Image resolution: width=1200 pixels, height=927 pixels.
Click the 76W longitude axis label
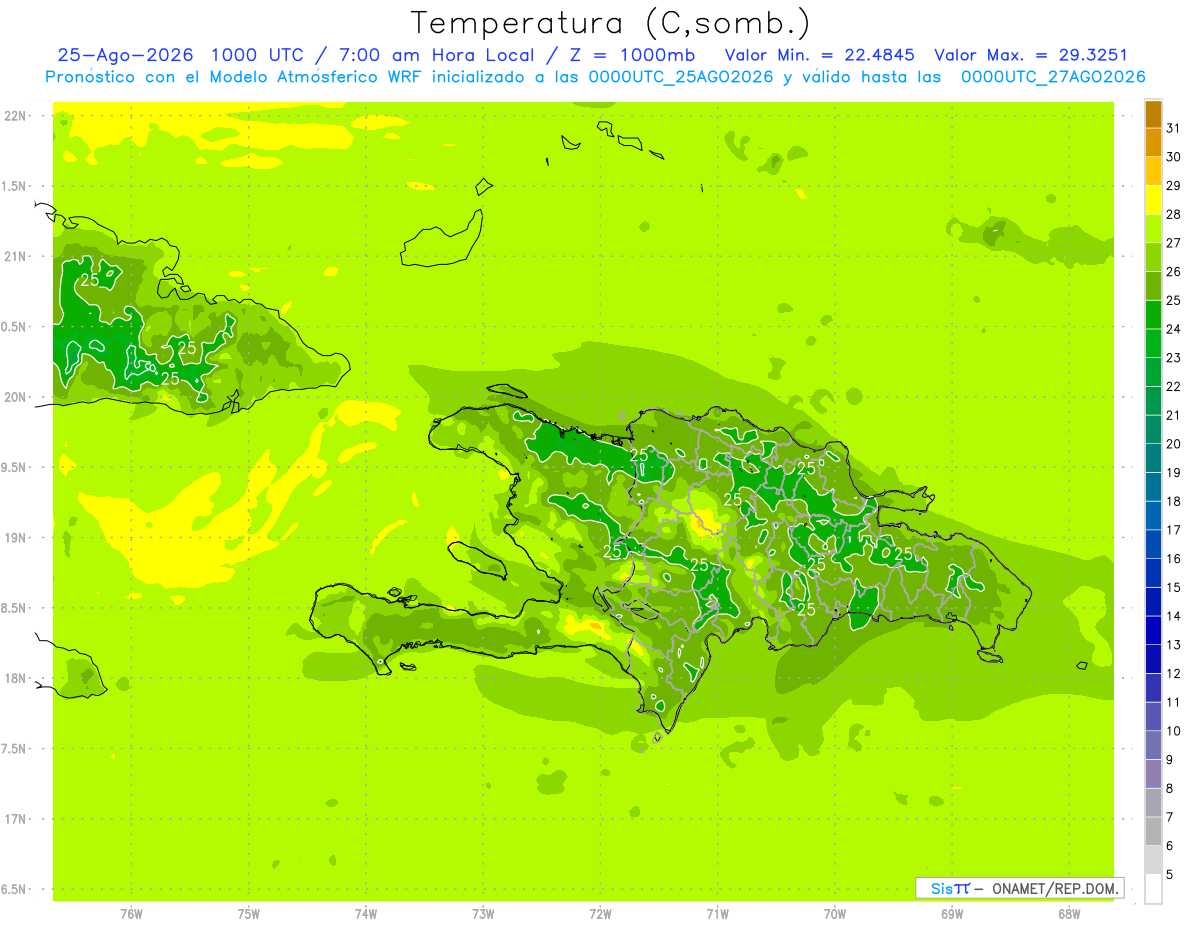point(131,914)
